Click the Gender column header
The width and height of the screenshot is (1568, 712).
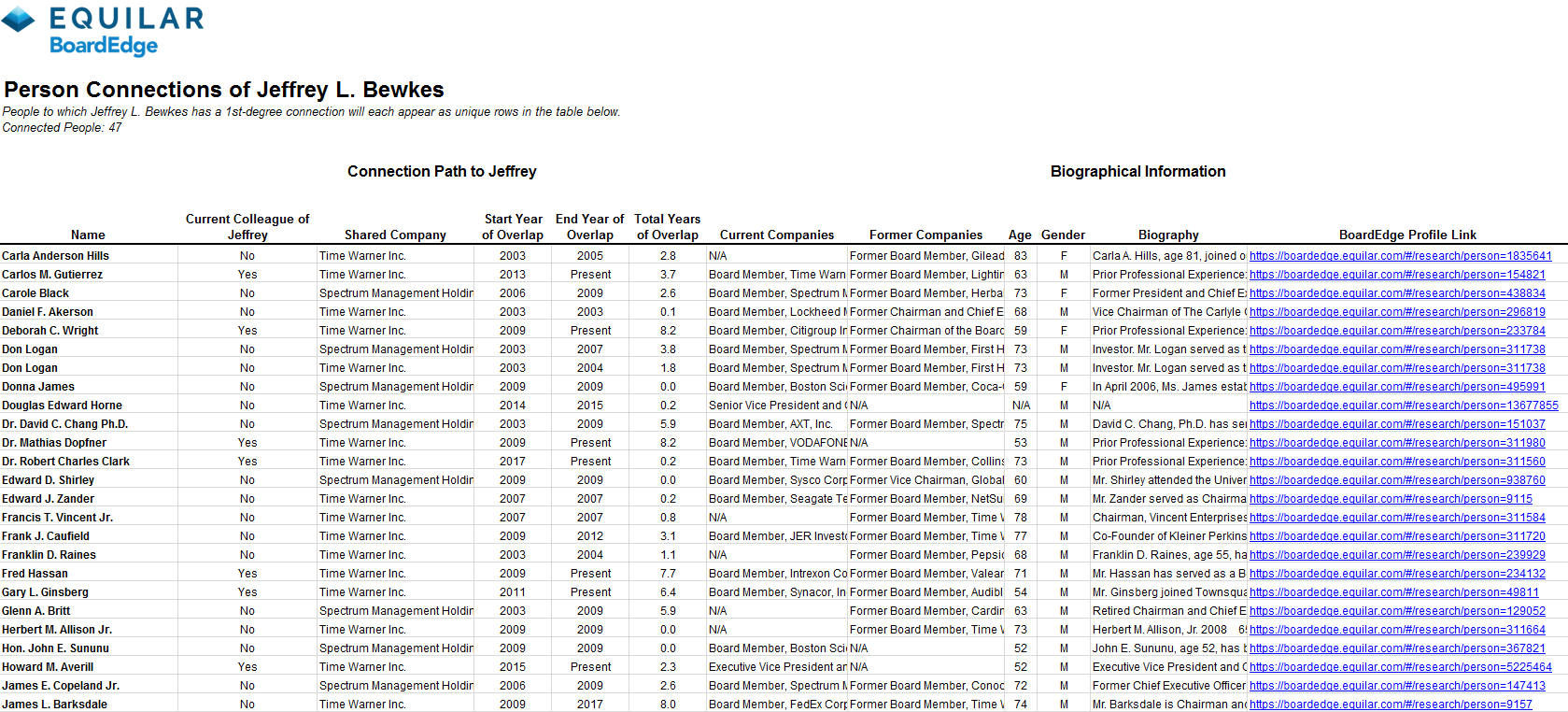click(1063, 235)
